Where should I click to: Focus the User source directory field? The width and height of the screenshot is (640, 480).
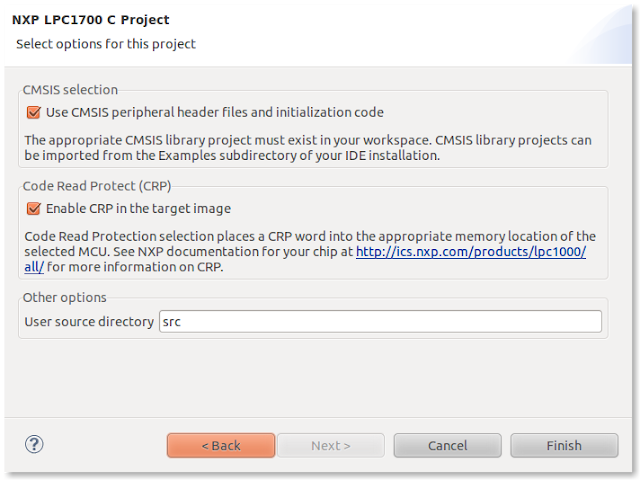point(380,322)
